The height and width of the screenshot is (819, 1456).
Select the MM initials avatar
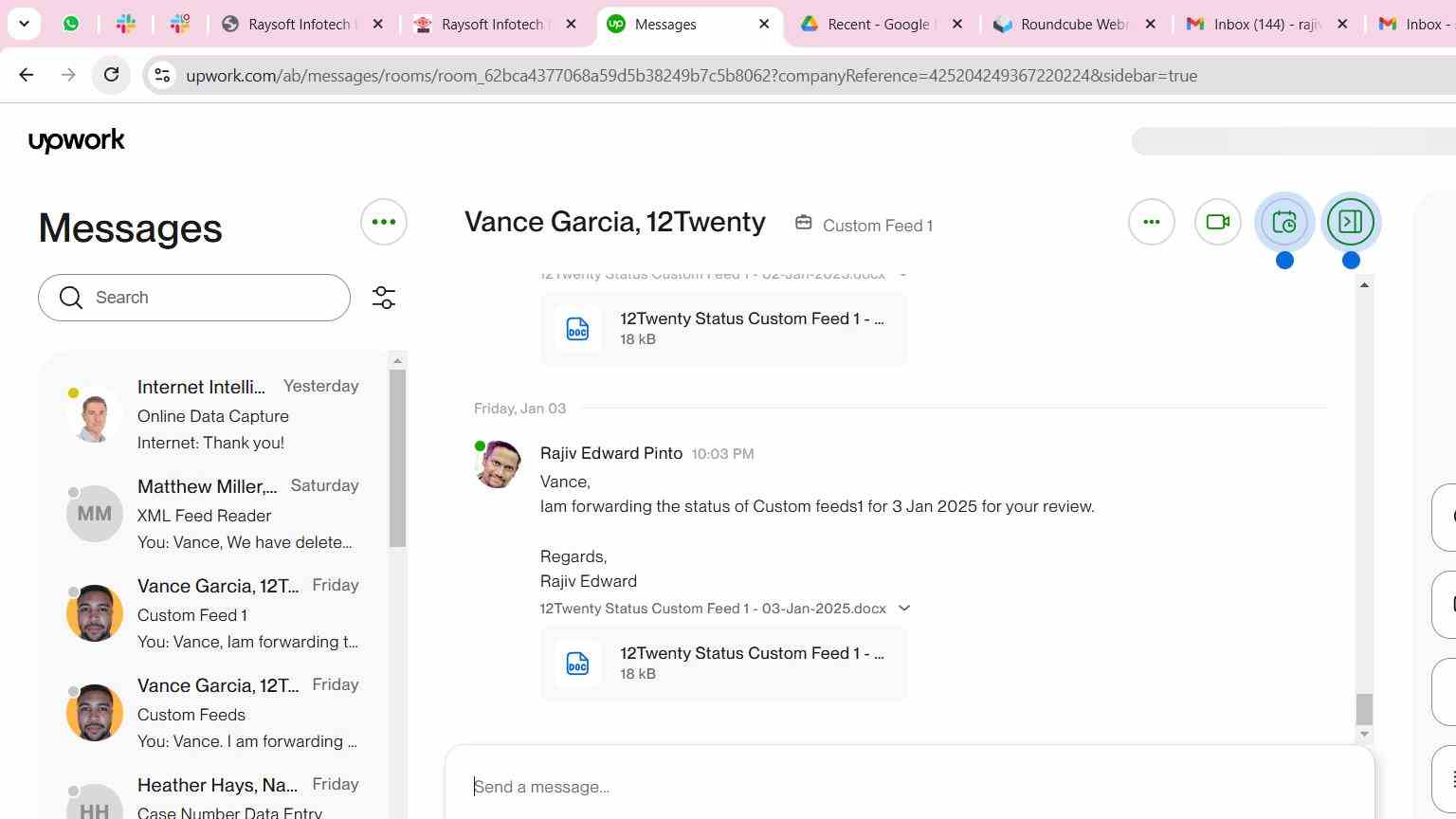tap(95, 514)
